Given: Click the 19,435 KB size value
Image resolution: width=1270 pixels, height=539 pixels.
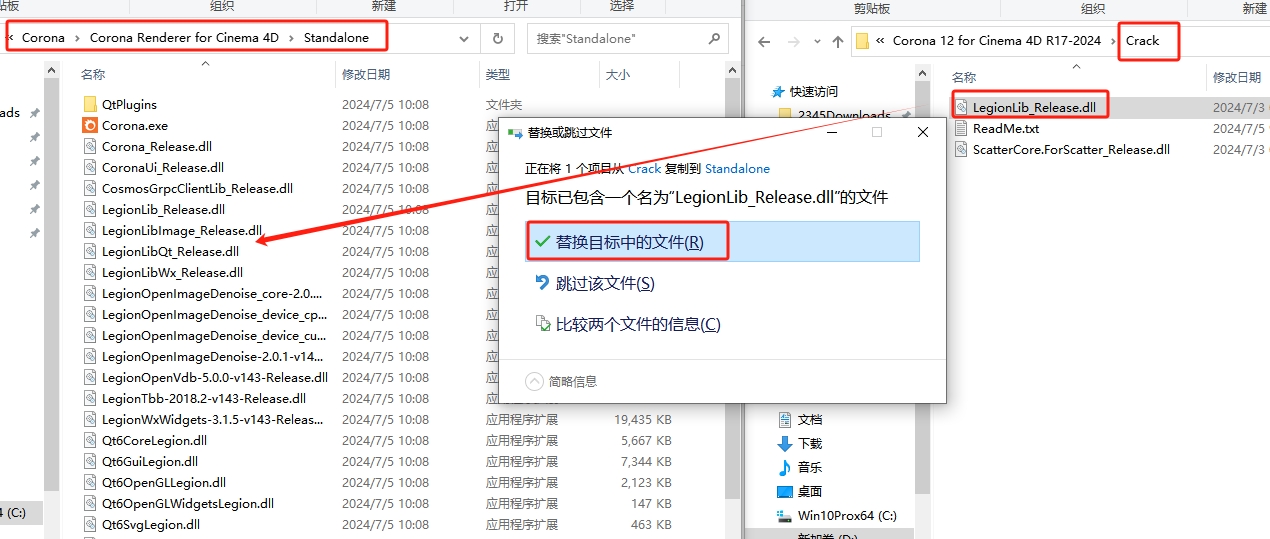Looking at the screenshot, I should pyautogui.click(x=643, y=419).
